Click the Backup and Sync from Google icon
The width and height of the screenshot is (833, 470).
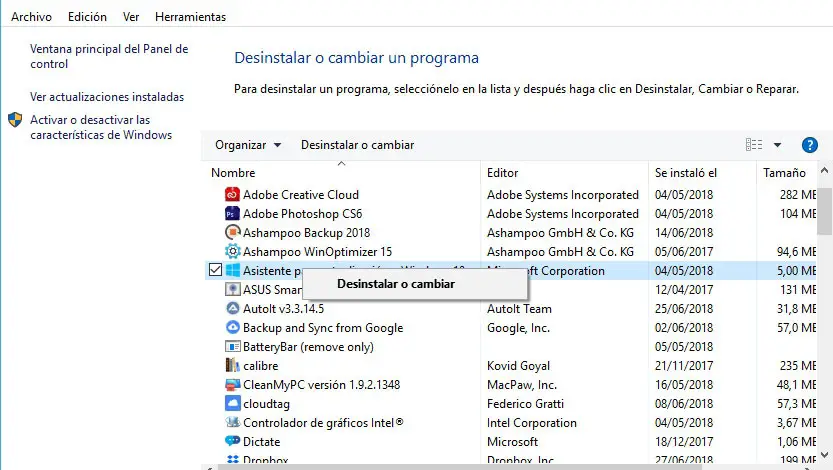232,328
